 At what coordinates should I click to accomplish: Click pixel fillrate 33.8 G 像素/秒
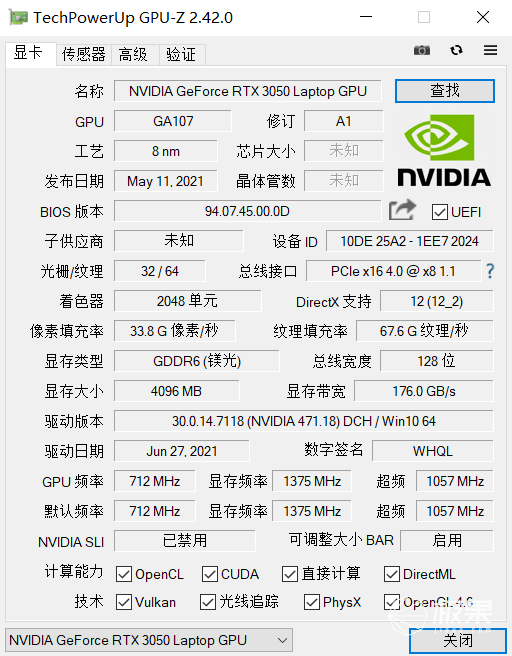pos(174,331)
